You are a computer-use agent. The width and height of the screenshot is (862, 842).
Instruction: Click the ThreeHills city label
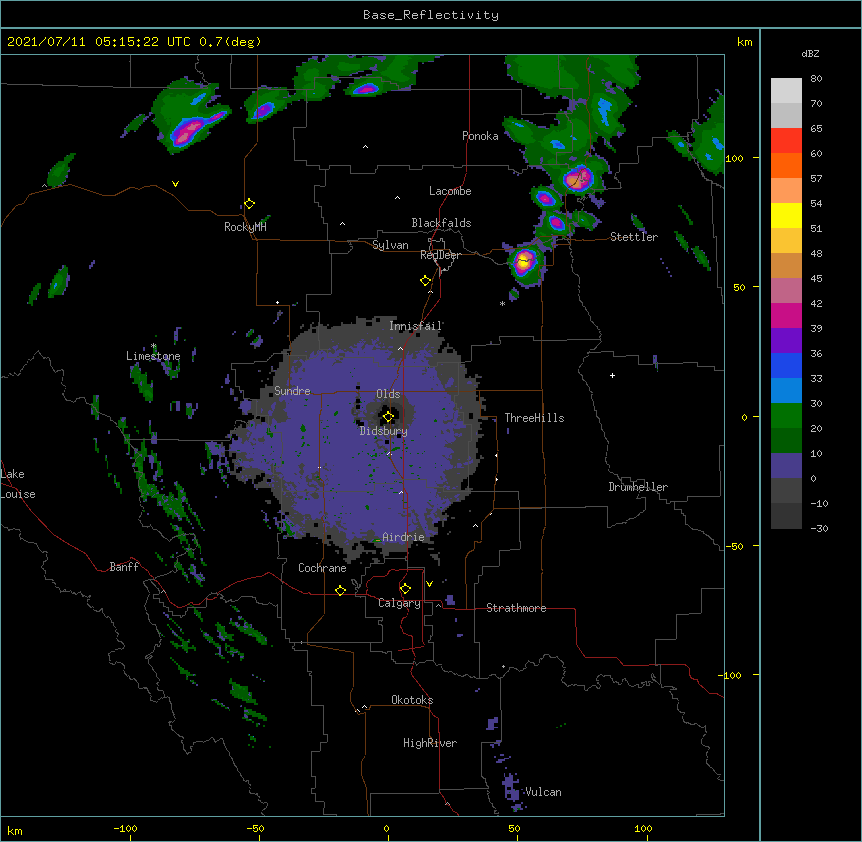[534, 418]
